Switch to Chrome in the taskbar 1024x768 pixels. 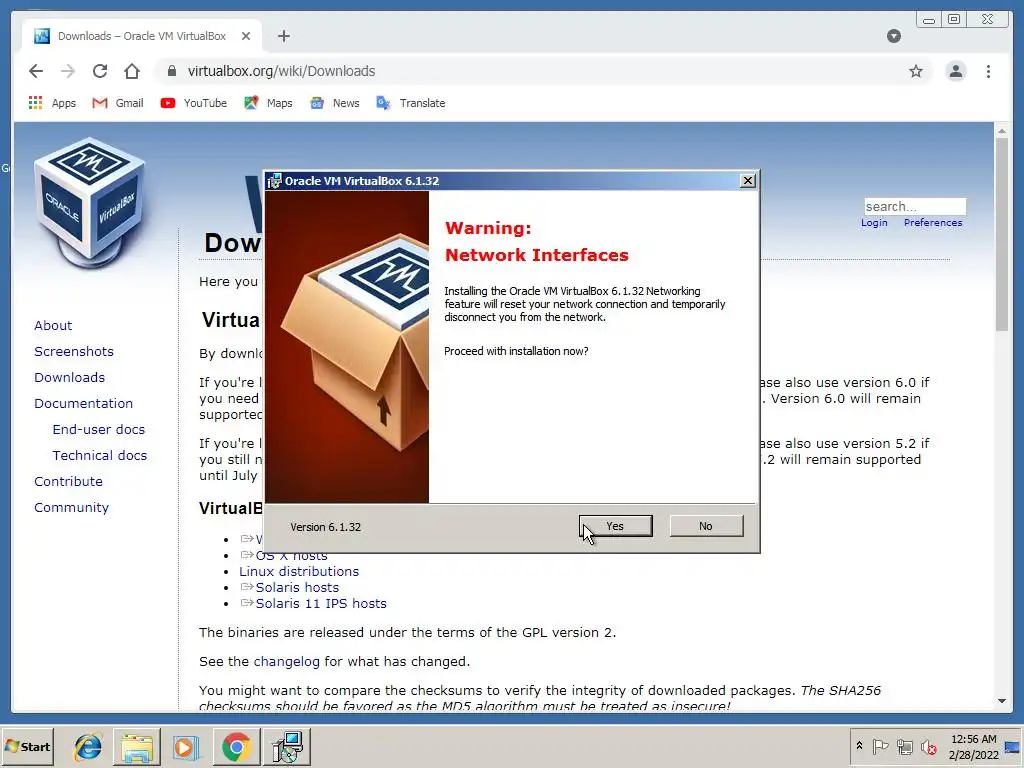[236, 746]
